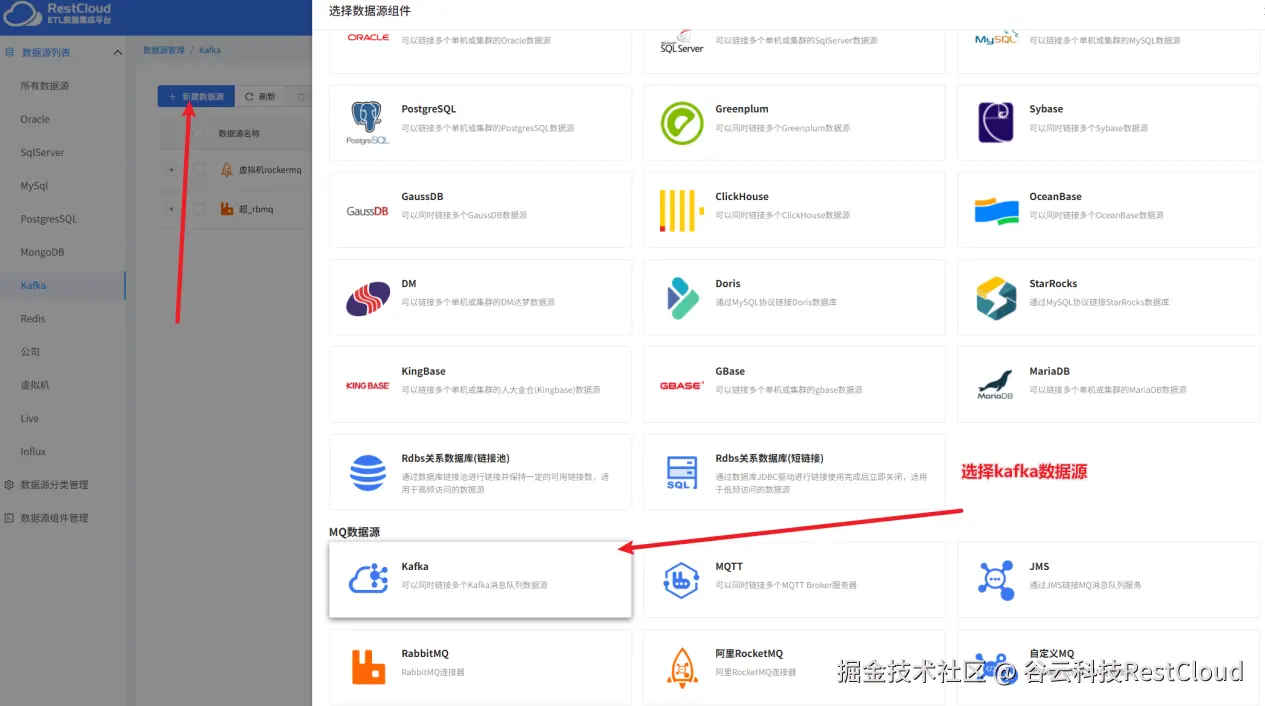Pick the orange RabbitMQ icon
1265x706 pixels.
coord(368,667)
